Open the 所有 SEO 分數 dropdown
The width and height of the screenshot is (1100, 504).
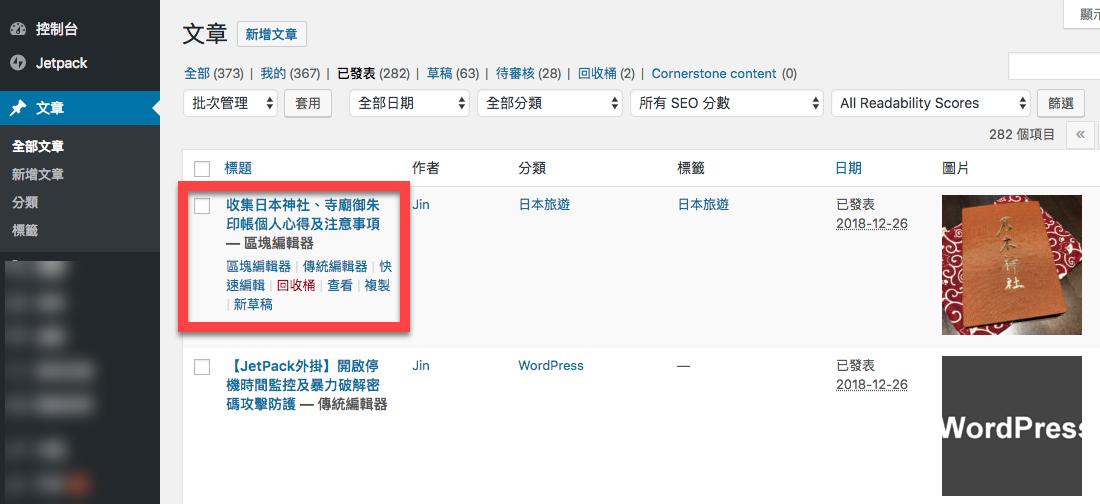click(727, 103)
